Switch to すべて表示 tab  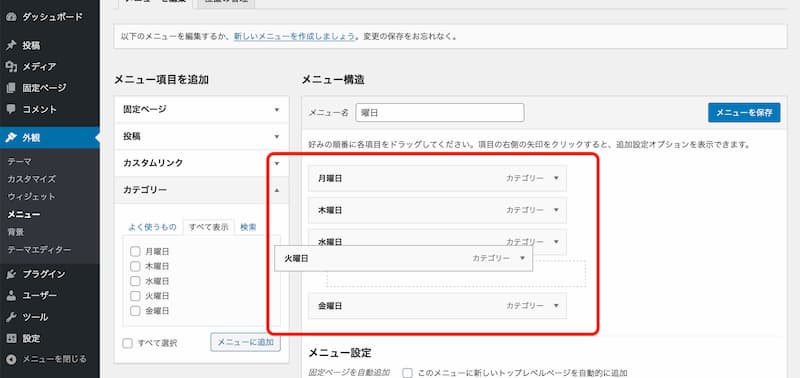click(209, 227)
